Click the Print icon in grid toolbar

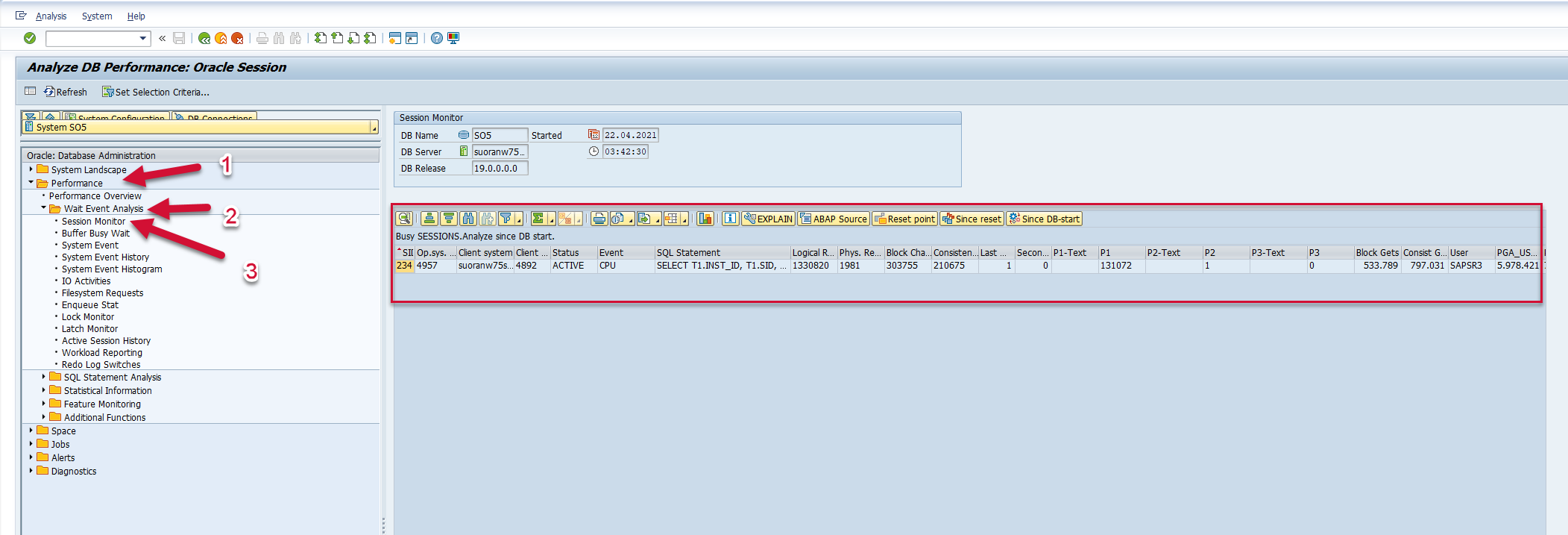pos(599,219)
